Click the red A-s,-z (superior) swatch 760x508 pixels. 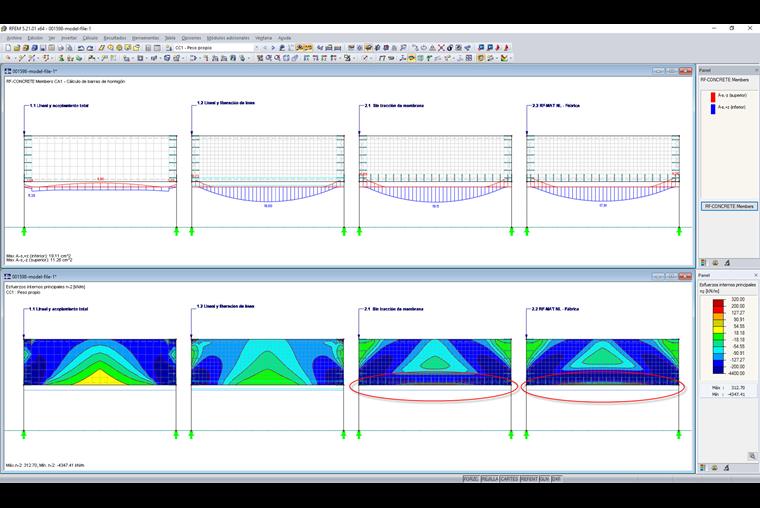(x=712, y=96)
